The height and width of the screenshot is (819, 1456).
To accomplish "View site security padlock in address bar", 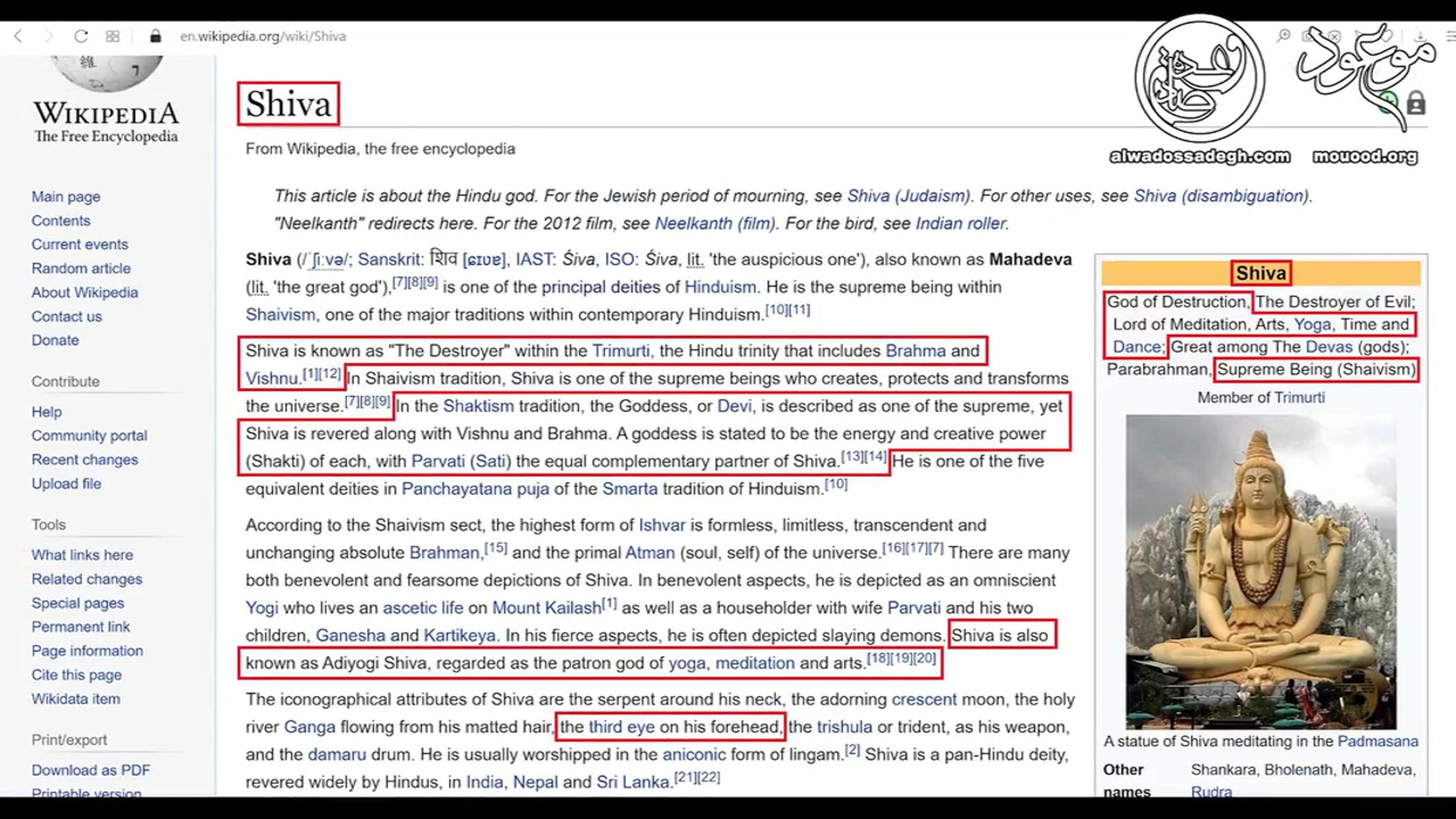I will pyautogui.click(x=156, y=36).
